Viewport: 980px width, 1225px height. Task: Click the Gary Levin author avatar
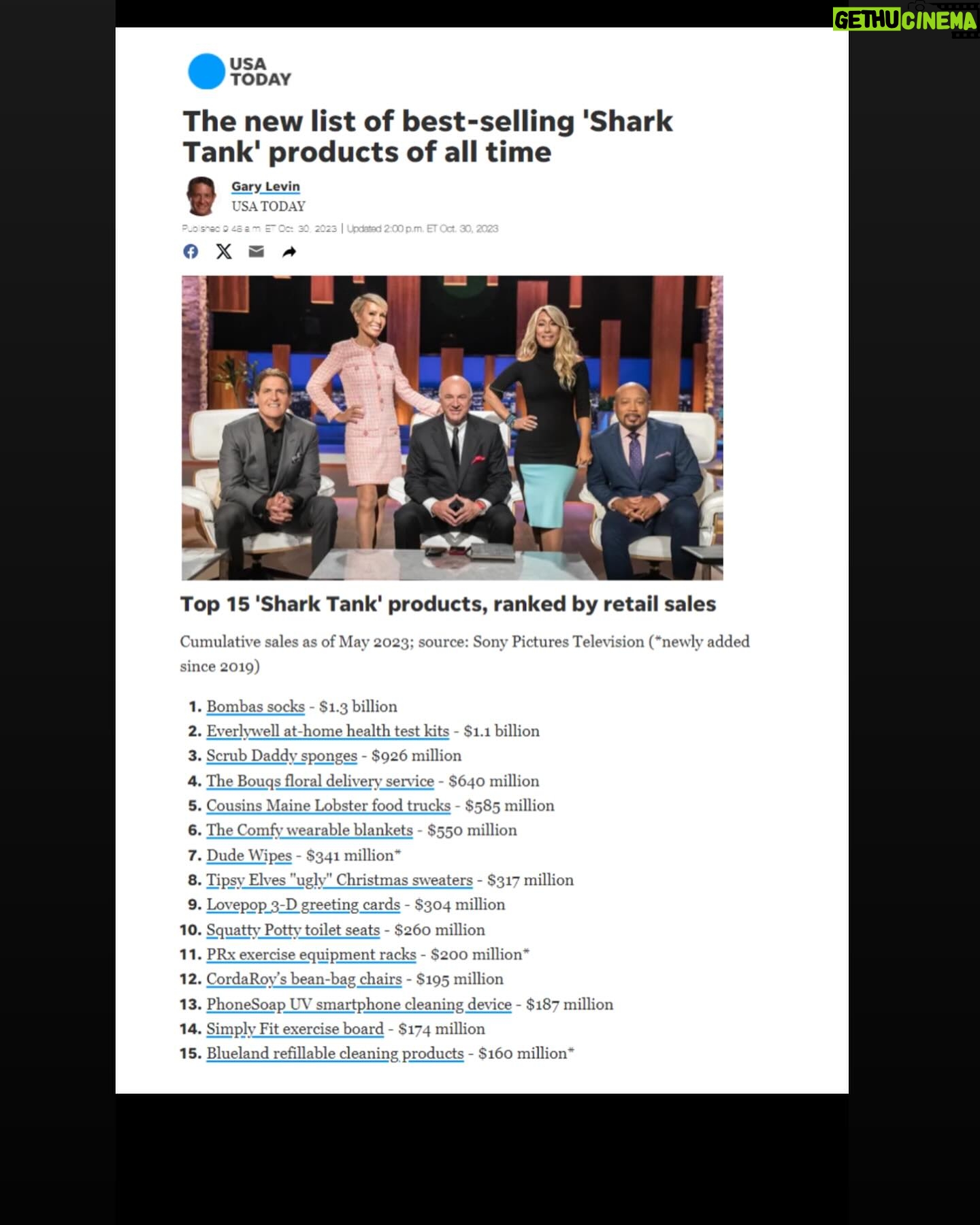(x=201, y=196)
